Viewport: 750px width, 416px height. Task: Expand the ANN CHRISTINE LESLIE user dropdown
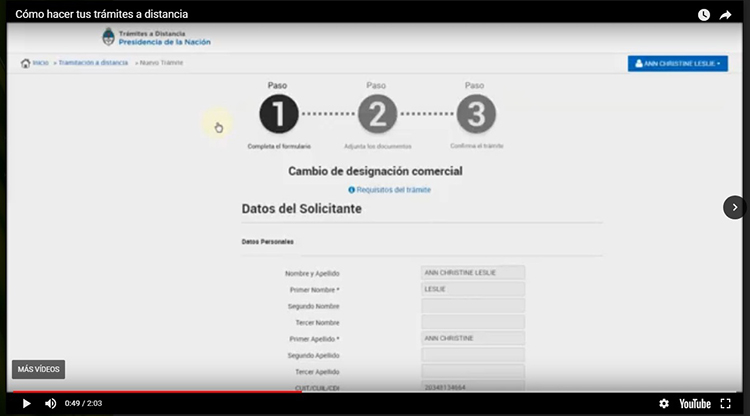click(677, 63)
